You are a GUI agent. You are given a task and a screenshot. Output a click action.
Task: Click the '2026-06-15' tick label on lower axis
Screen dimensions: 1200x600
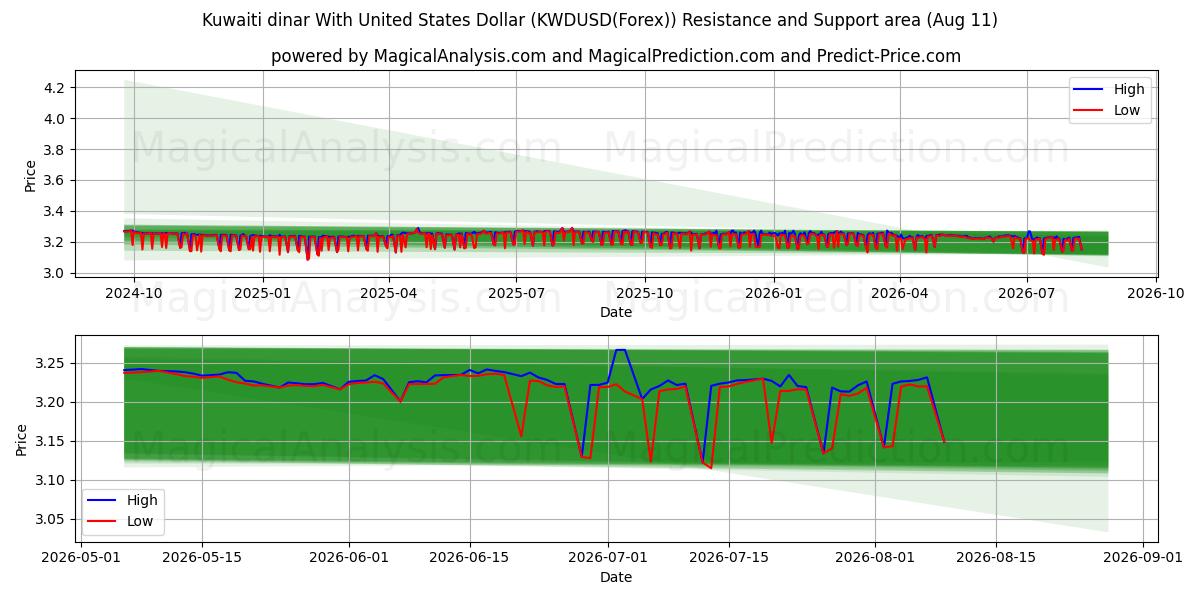469,558
